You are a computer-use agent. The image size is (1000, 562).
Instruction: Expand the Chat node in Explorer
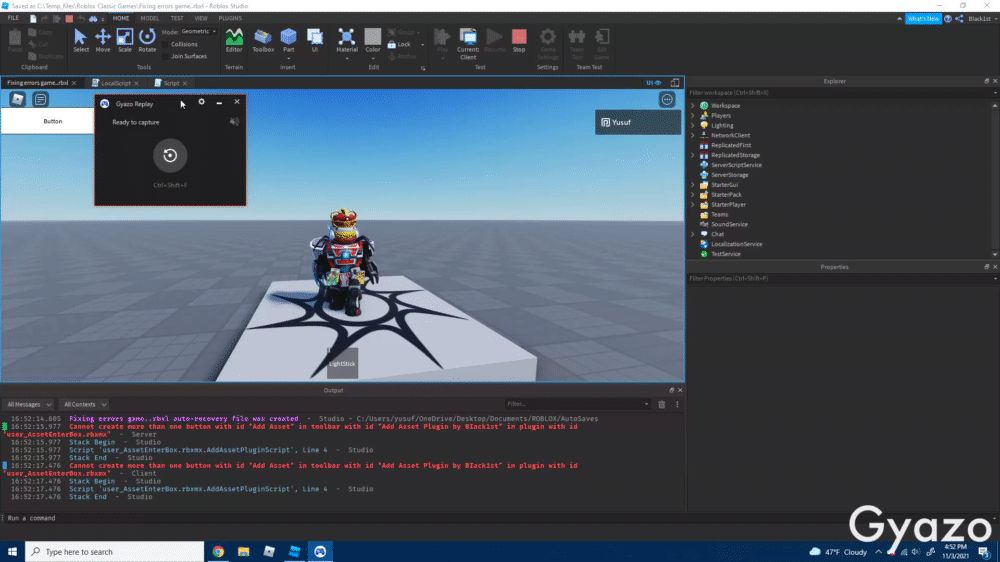[x=693, y=234]
